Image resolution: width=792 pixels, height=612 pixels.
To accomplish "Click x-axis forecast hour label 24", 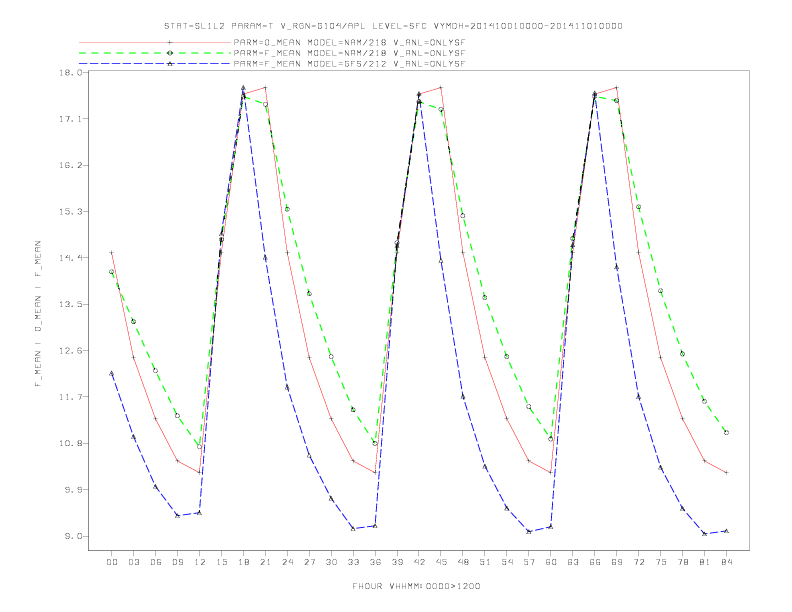I will tap(287, 562).
